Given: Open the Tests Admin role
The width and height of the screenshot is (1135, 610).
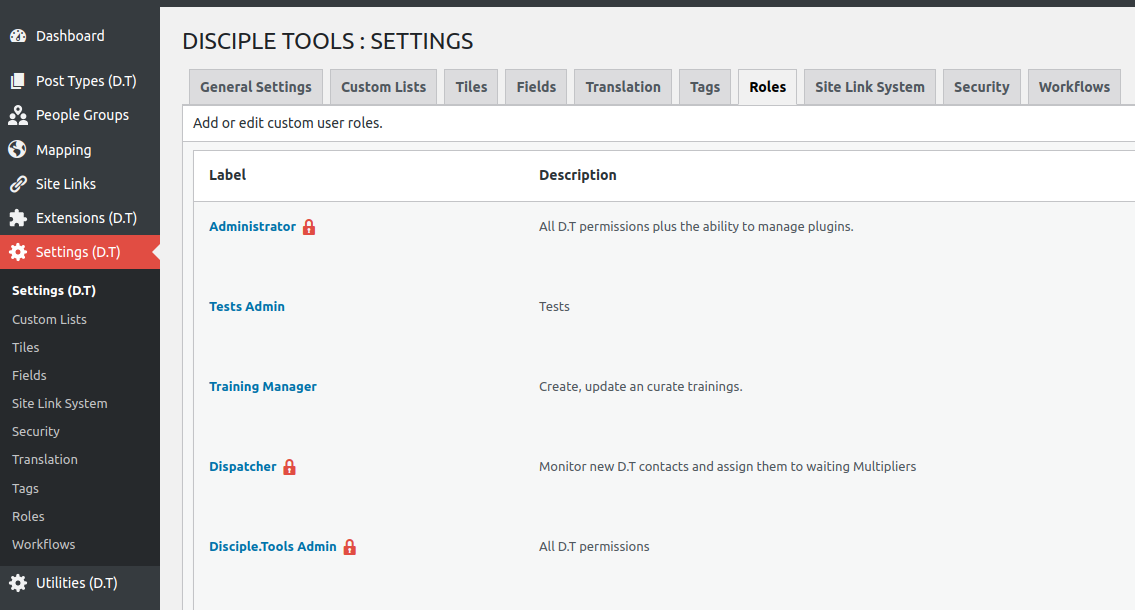Looking at the screenshot, I should 247,307.
